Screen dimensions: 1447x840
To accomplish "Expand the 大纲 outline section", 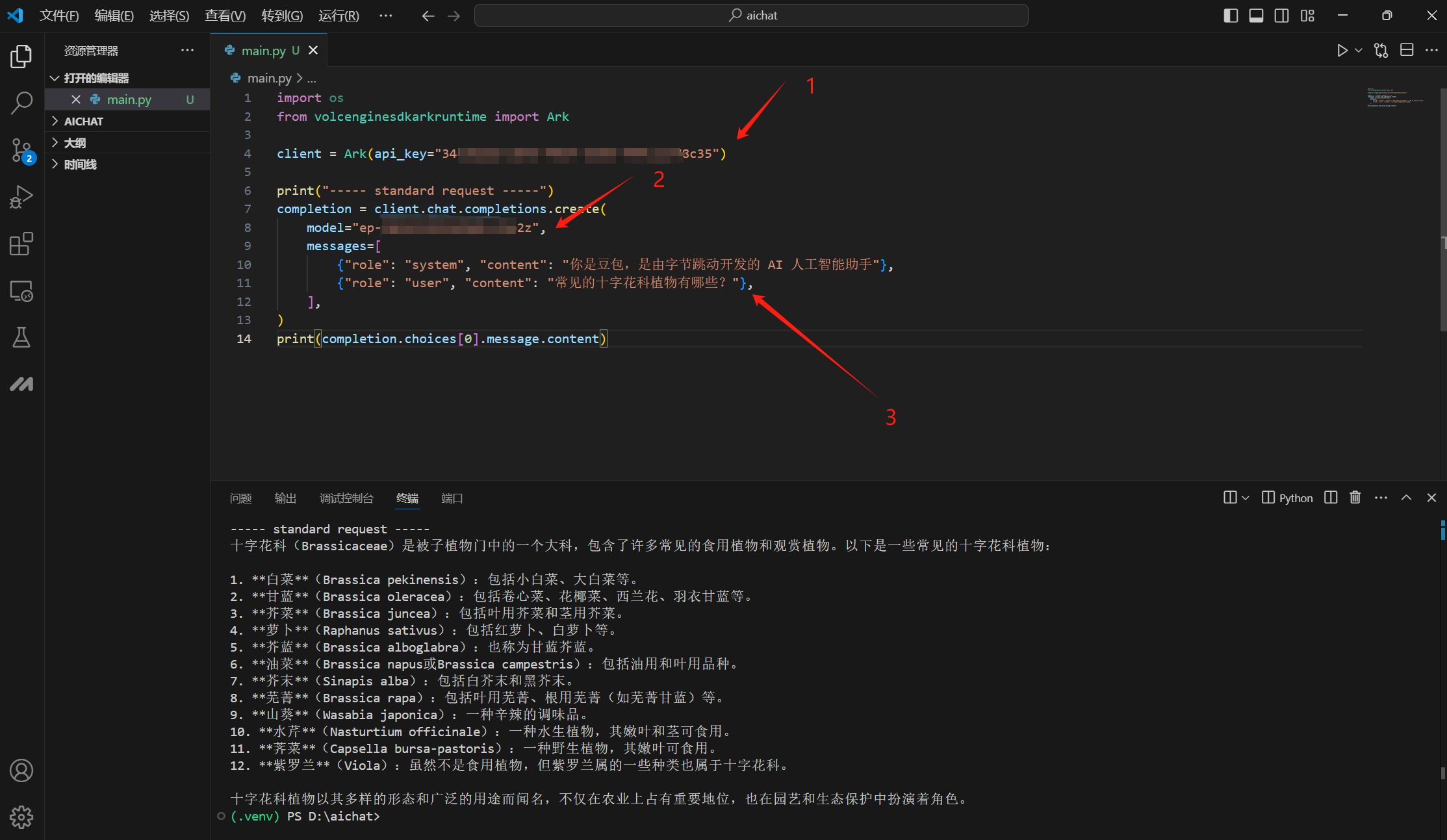I will 75,143.
